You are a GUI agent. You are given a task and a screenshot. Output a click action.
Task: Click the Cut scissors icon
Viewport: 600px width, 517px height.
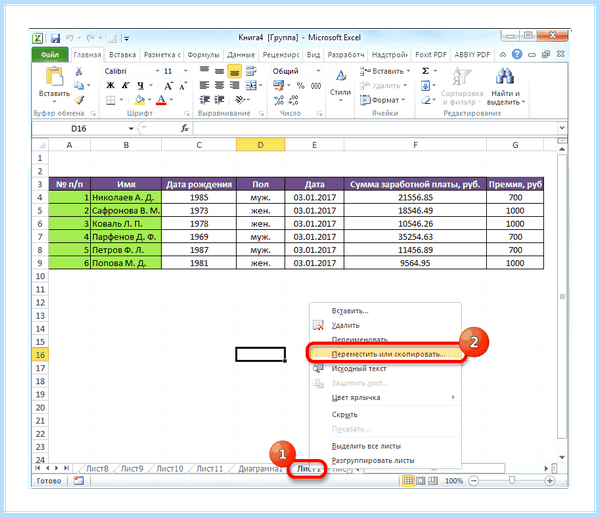point(79,72)
